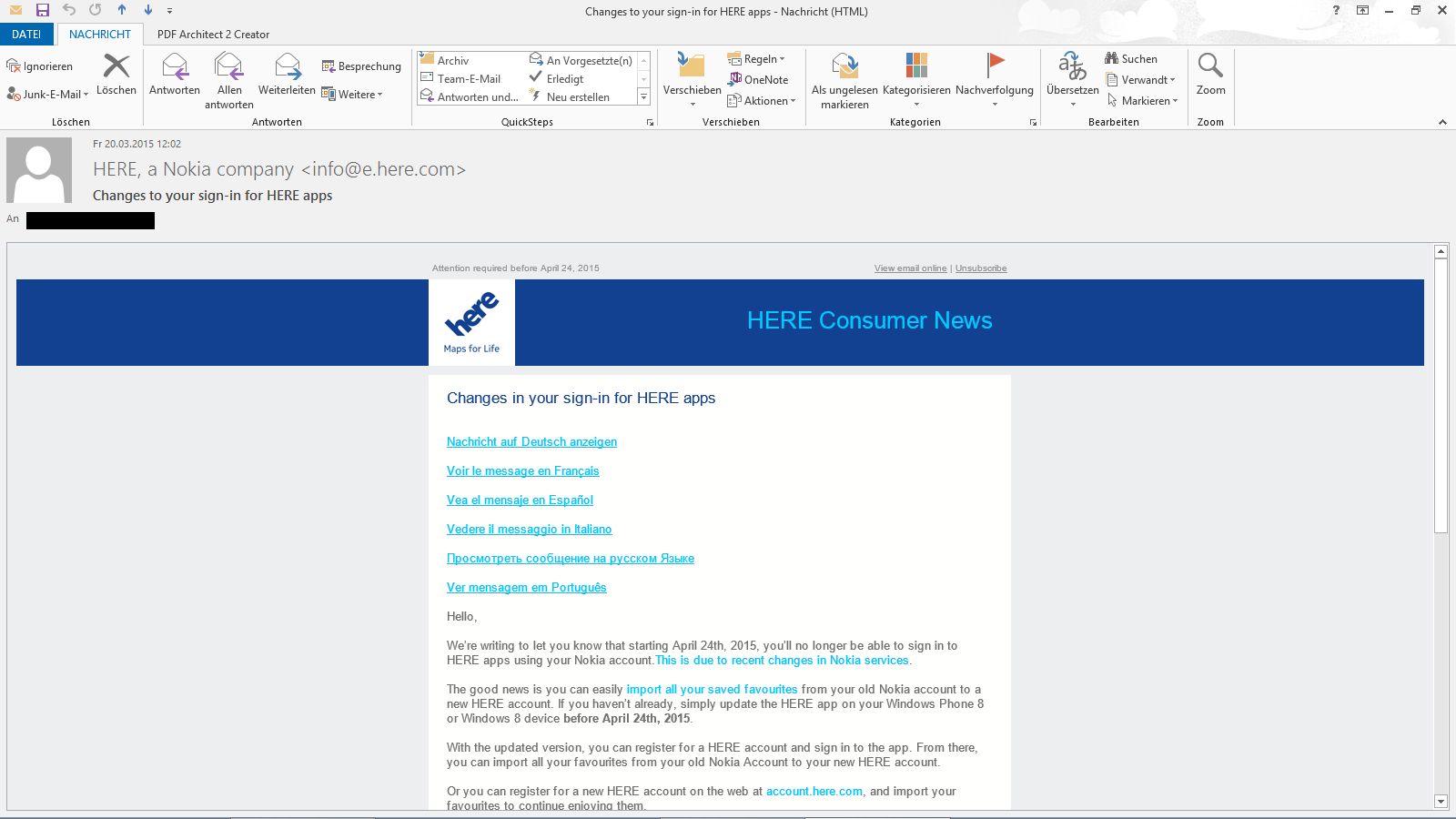Click message scrollbar up arrow
The image size is (1456, 819).
click(x=1441, y=251)
